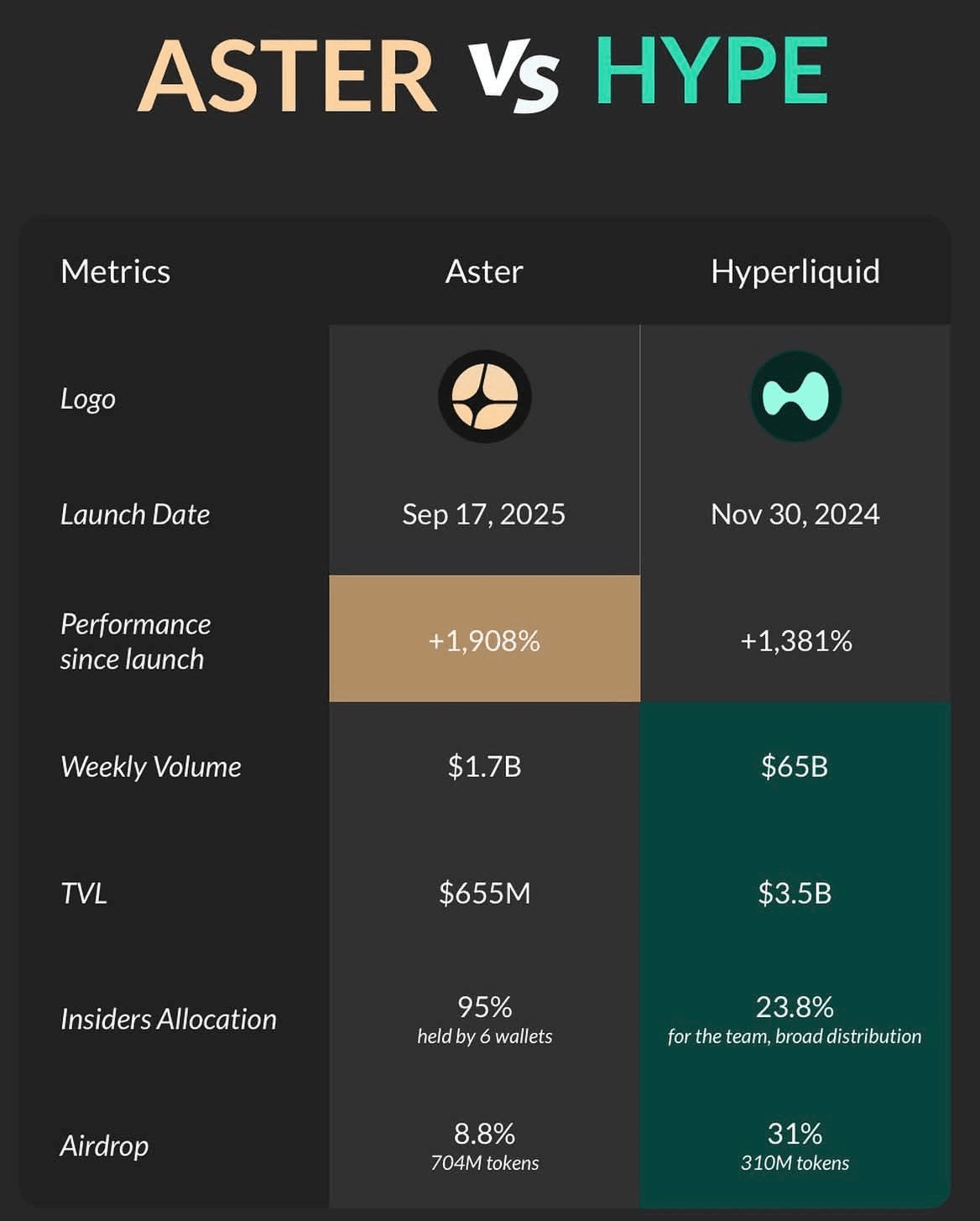Click the $1.7B weekly volume value
The height and width of the screenshot is (1221, 980).
pos(484,766)
